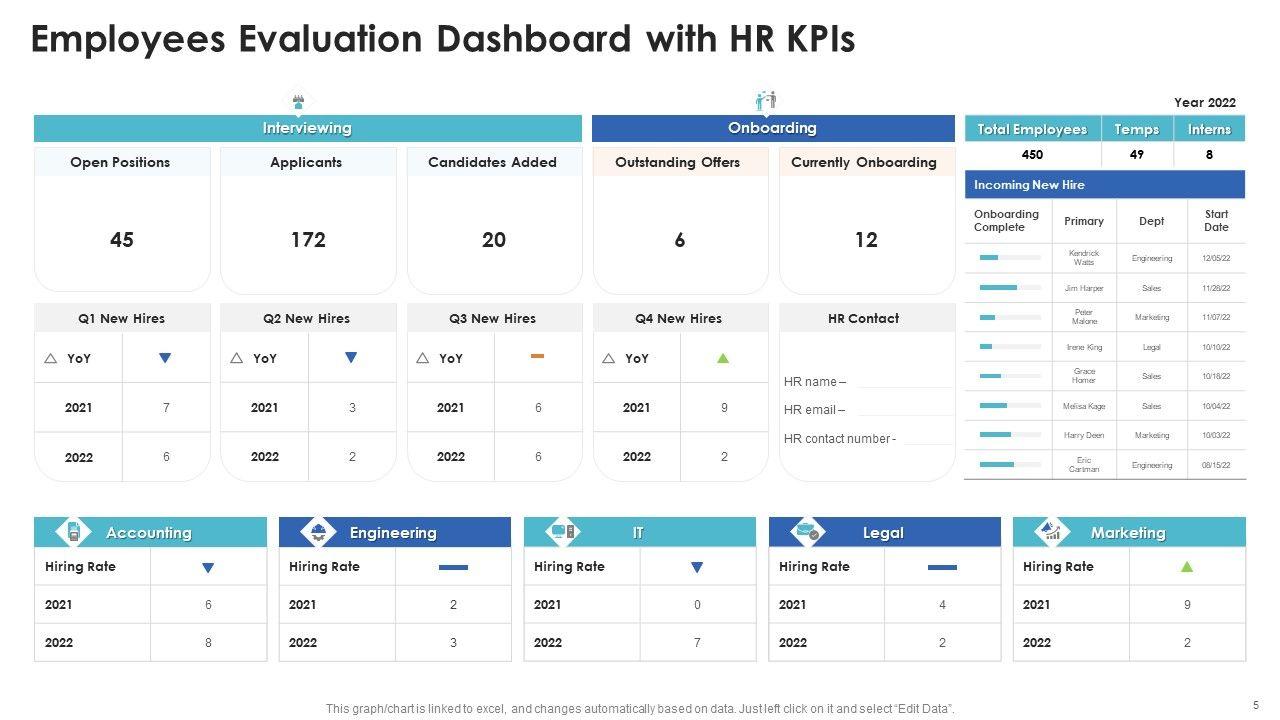Click the Legal department header
1280x720 pixels.
coord(884,532)
